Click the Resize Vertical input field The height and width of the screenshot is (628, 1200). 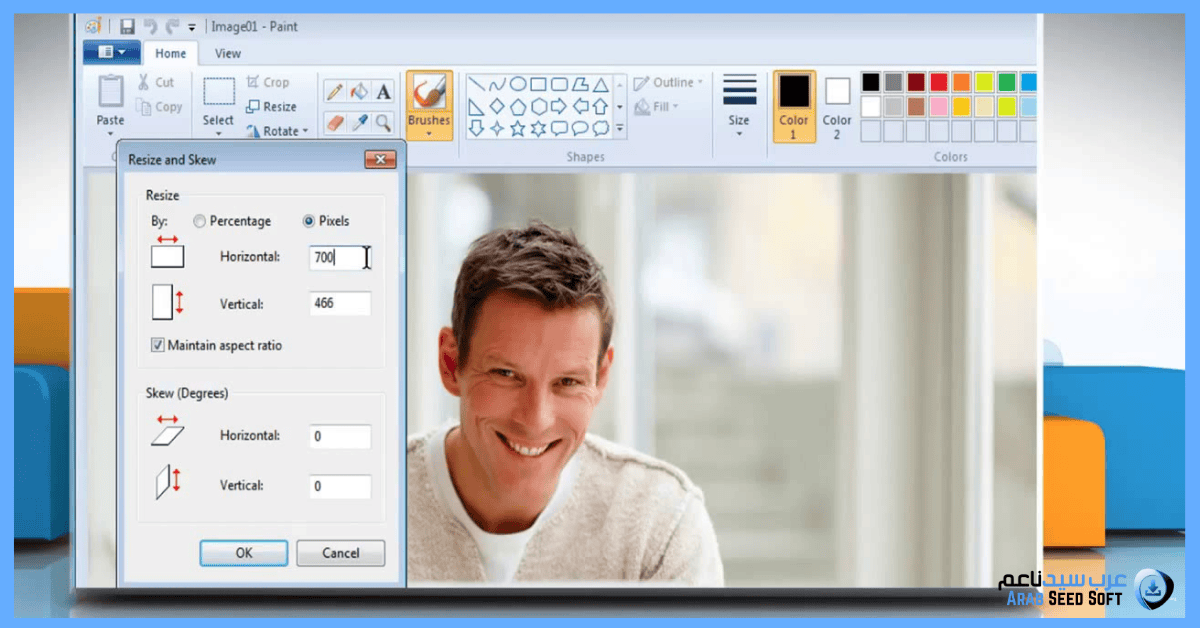[340, 304]
